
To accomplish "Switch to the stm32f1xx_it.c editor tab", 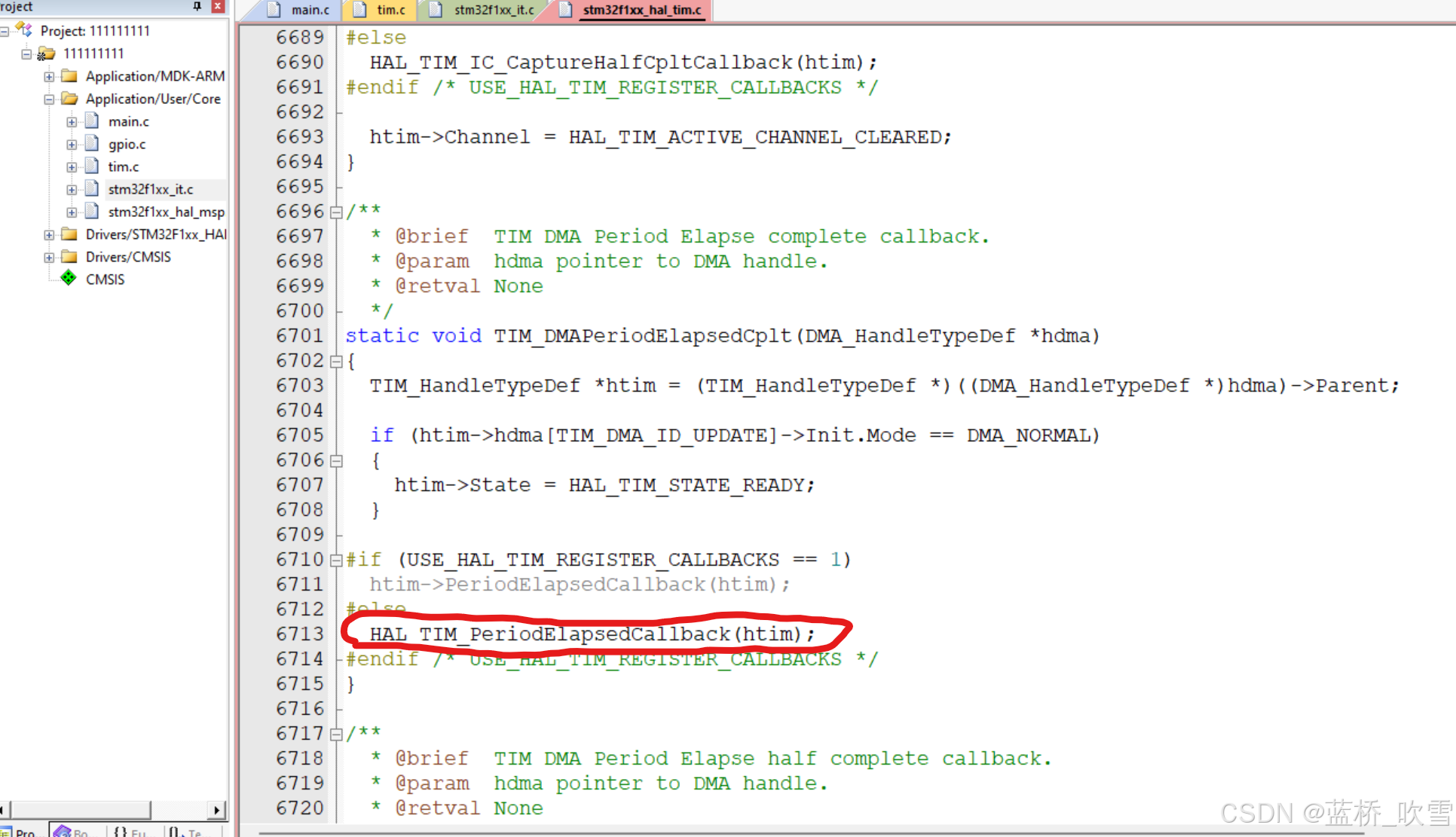I will coord(494,10).
